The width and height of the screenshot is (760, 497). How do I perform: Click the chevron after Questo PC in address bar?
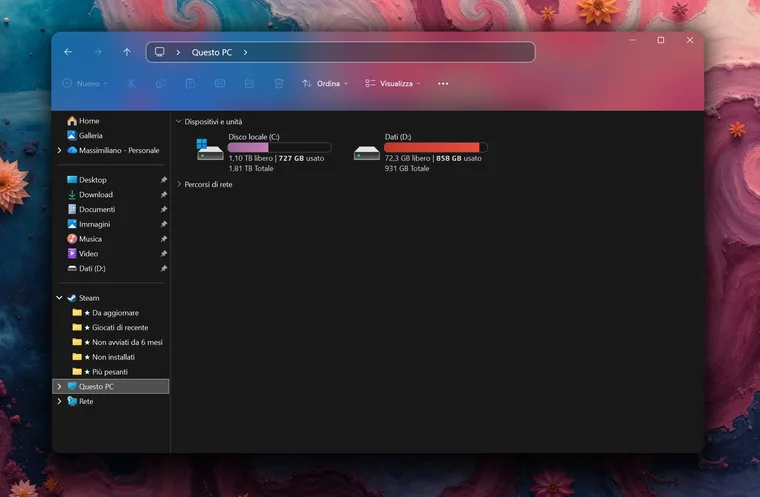coord(246,52)
